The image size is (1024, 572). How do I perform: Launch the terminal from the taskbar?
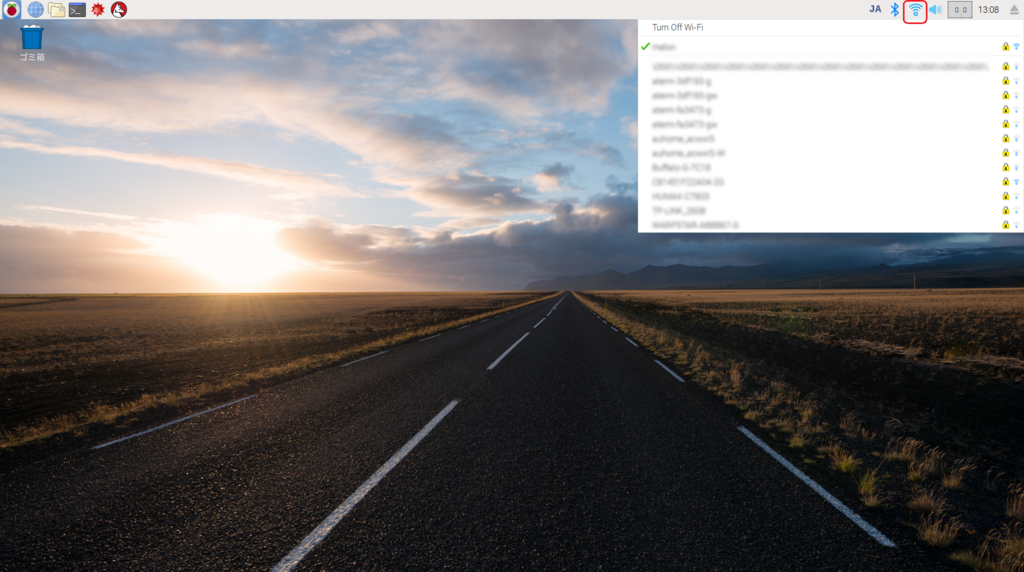tap(77, 9)
